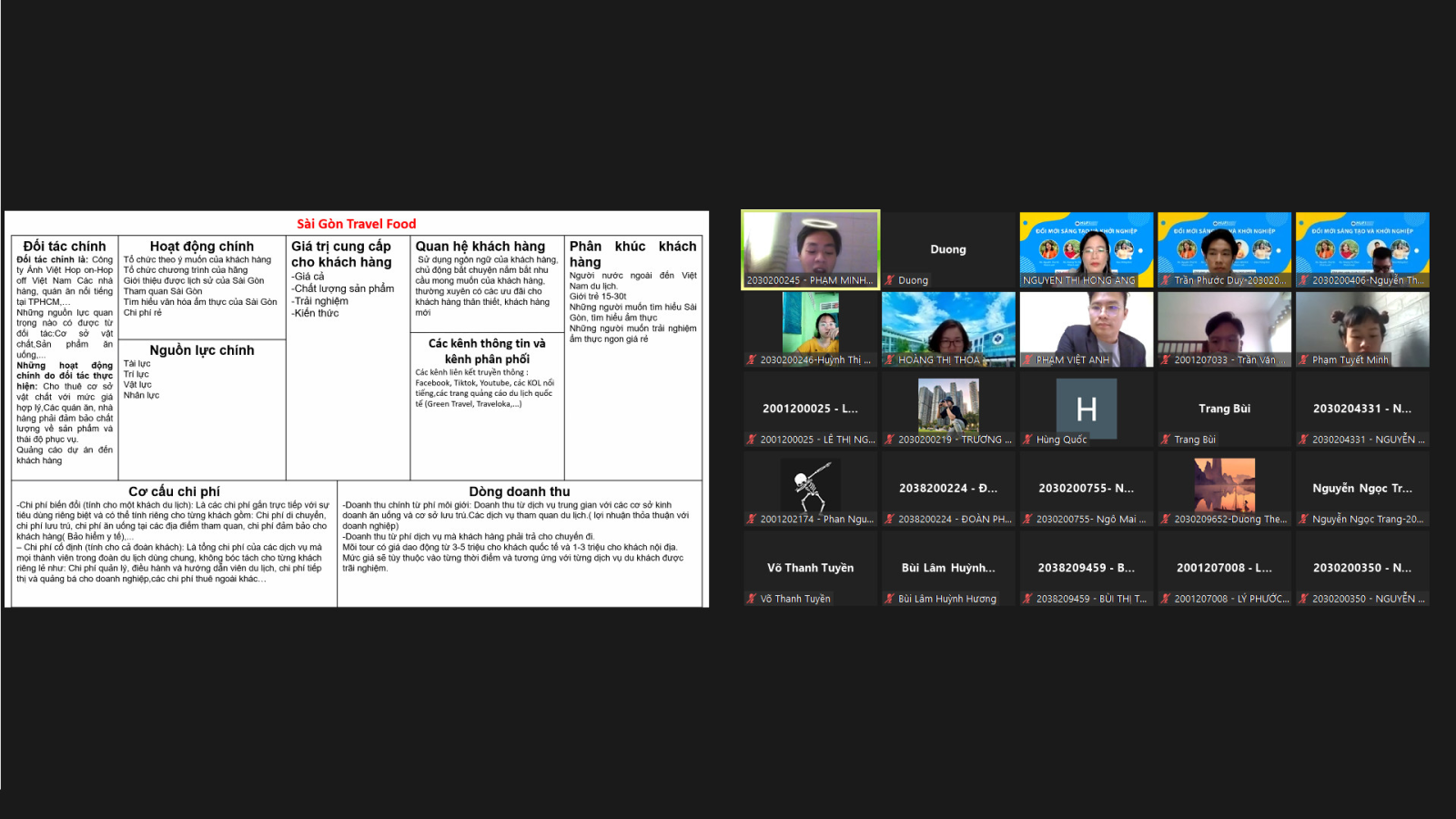Click muted mic icon for 2030200350 - NGUYỄN
Image resolution: width=1456 pixels, height=819 pixels.
tap(1304, 599)
